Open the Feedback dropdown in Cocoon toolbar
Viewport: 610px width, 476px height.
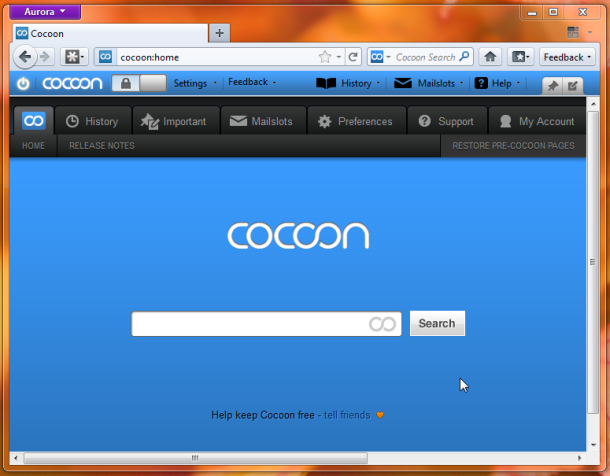(252, 82)
